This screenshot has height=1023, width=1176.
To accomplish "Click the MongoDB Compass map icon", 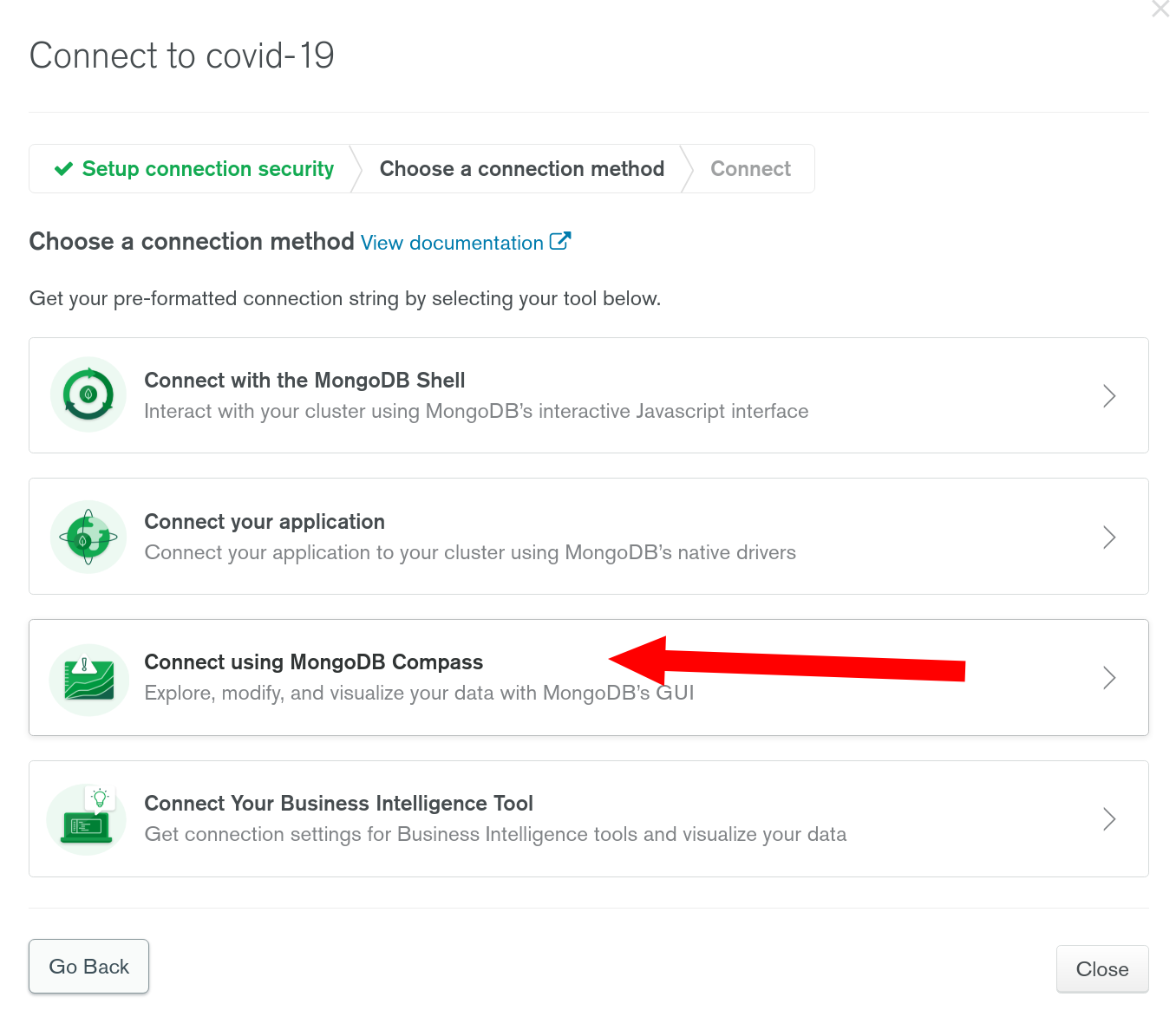I will pyautogui.click(x=88, y=679).
